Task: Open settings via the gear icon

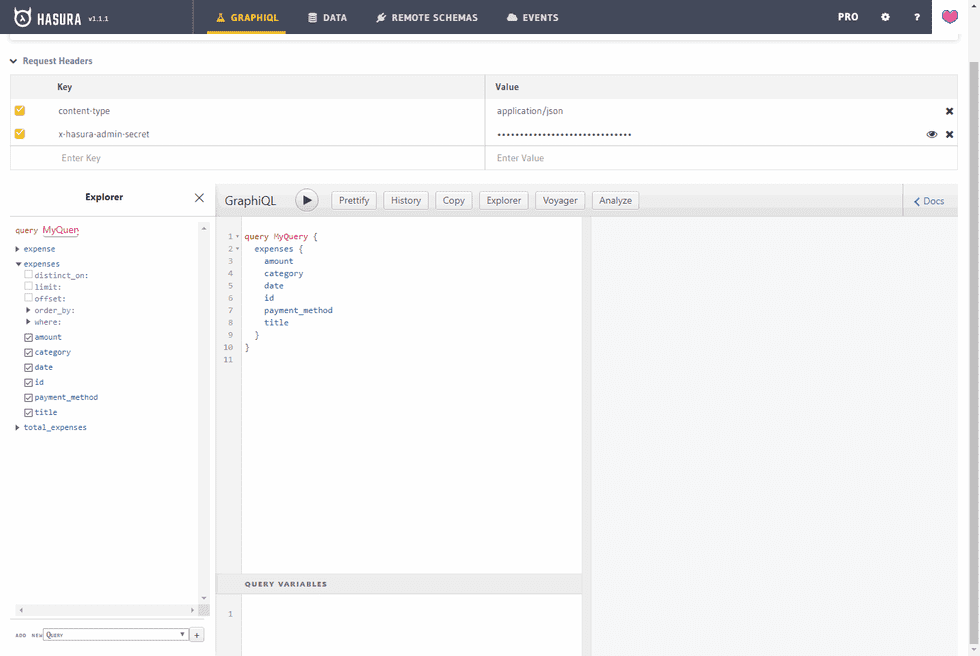Action: [885, 17]
